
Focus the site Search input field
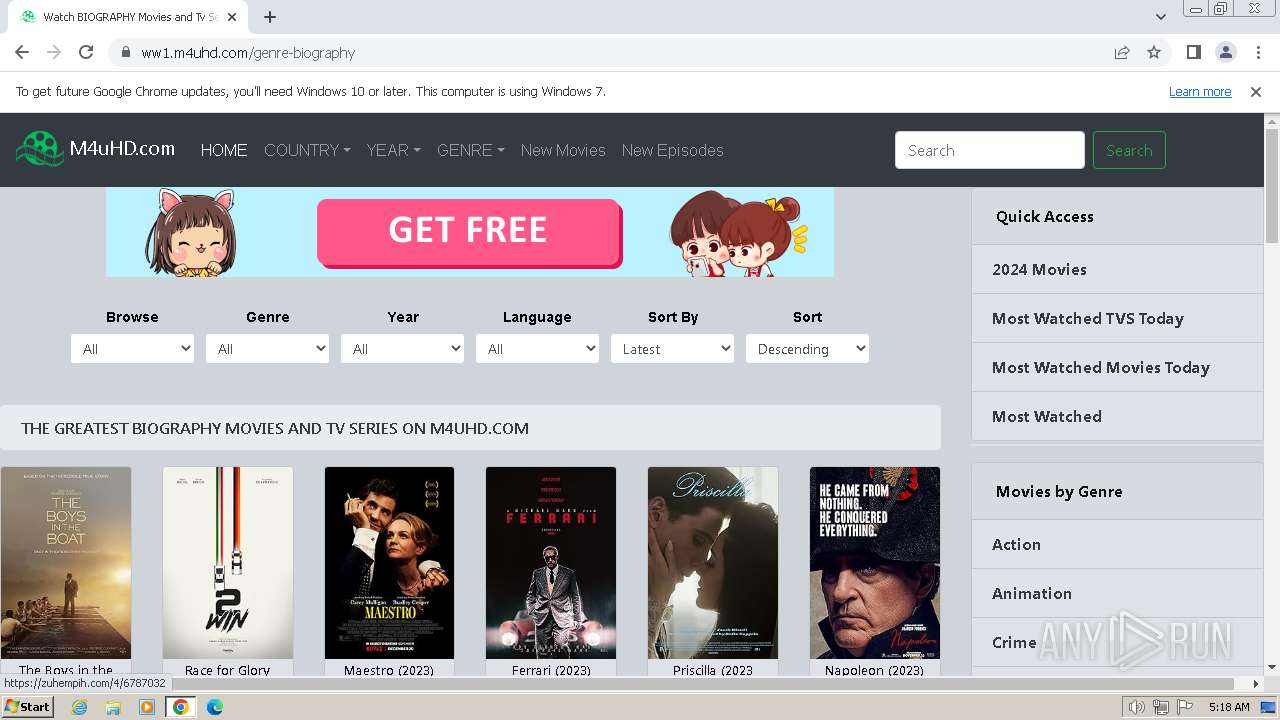(990, 150)
